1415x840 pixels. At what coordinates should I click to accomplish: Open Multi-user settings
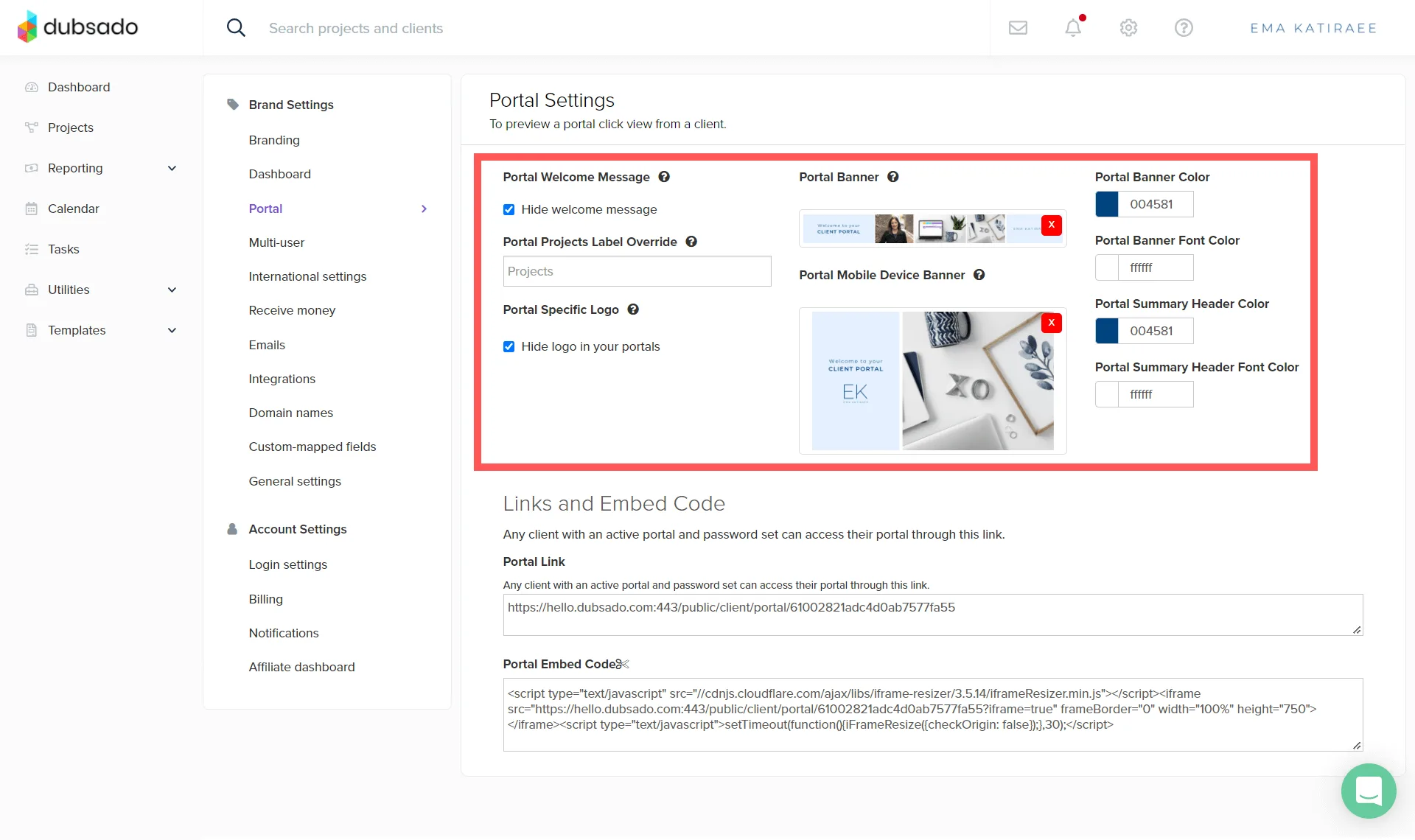[x=276, y=242]
